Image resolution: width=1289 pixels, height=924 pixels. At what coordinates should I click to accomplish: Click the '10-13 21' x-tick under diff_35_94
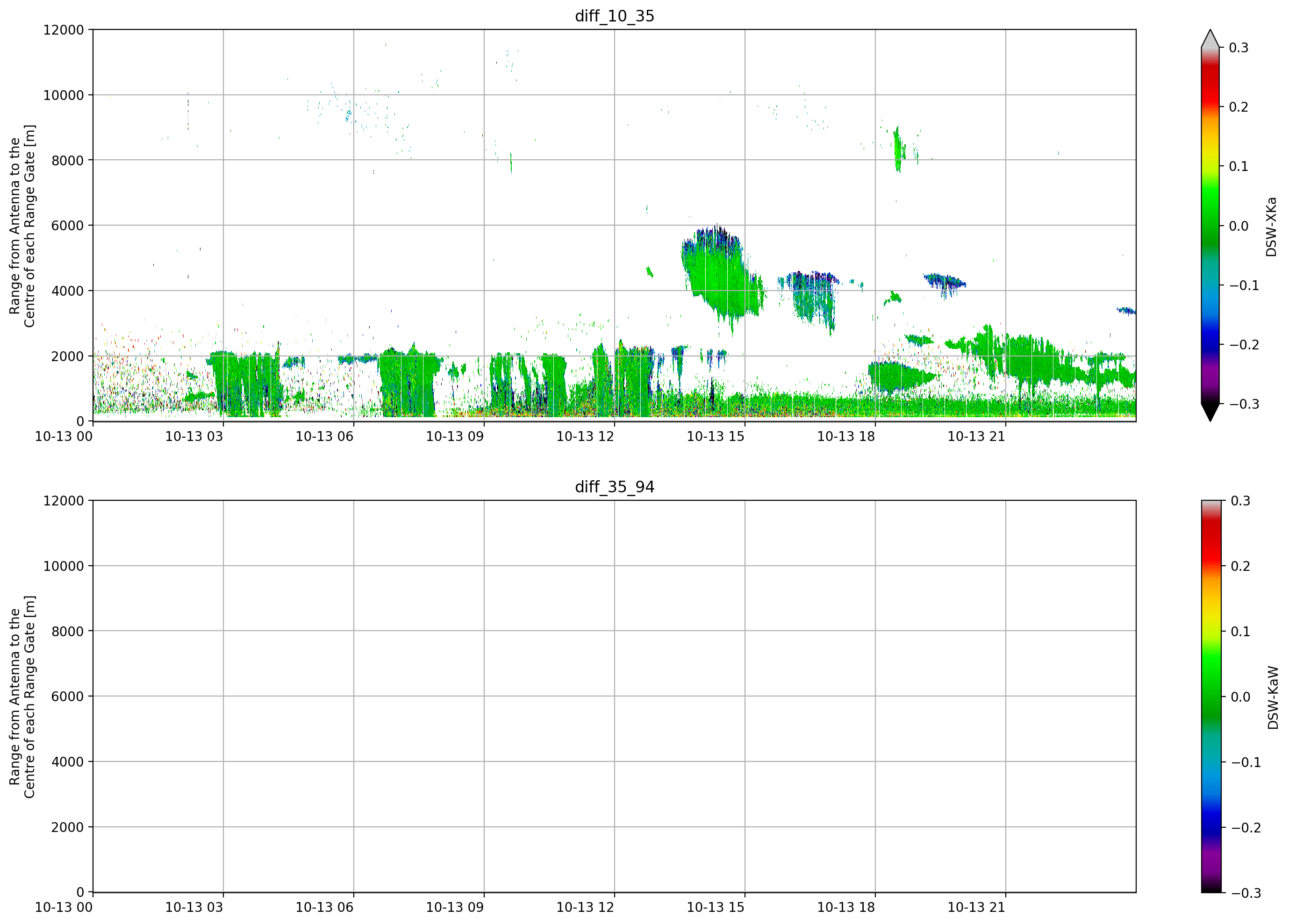coord(976,907)
